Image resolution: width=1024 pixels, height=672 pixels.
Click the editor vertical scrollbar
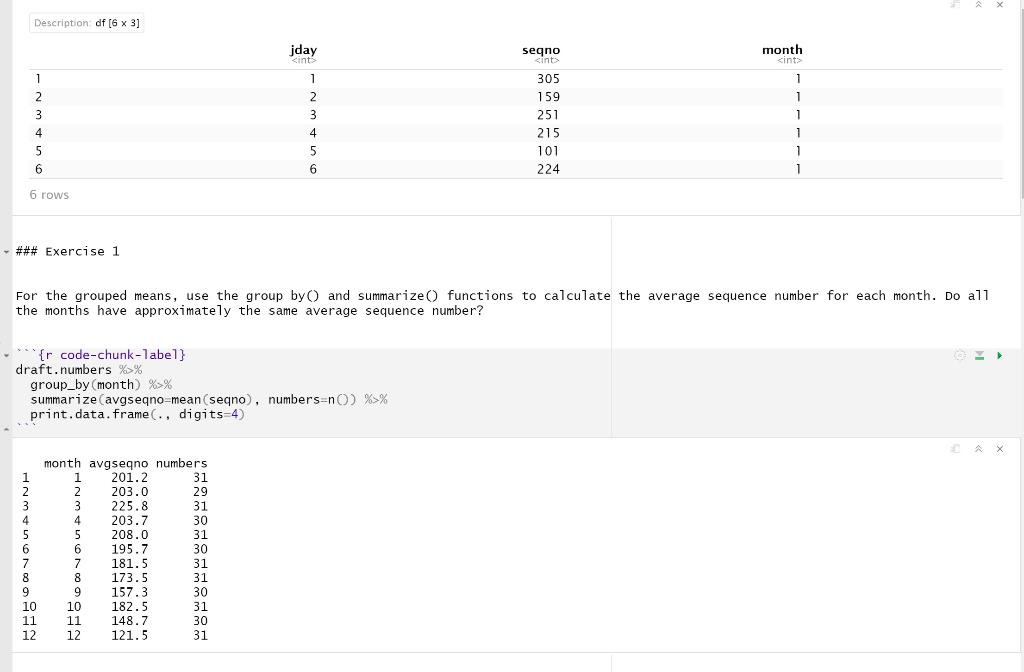1021,98
